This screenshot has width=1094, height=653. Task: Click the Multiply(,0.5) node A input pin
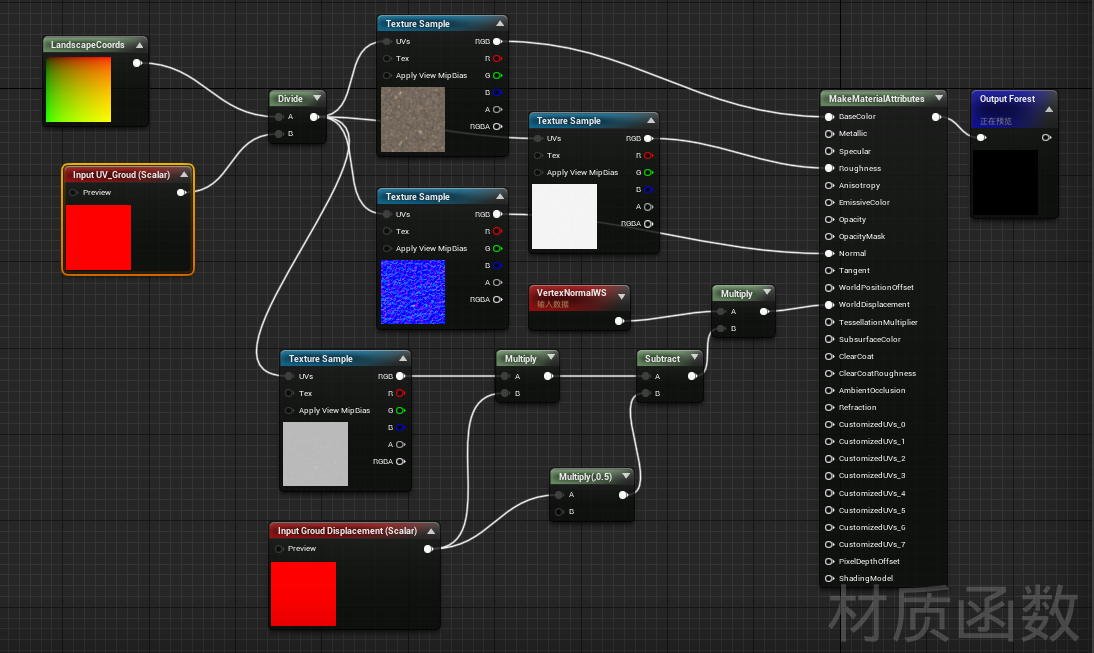(560, 495)
